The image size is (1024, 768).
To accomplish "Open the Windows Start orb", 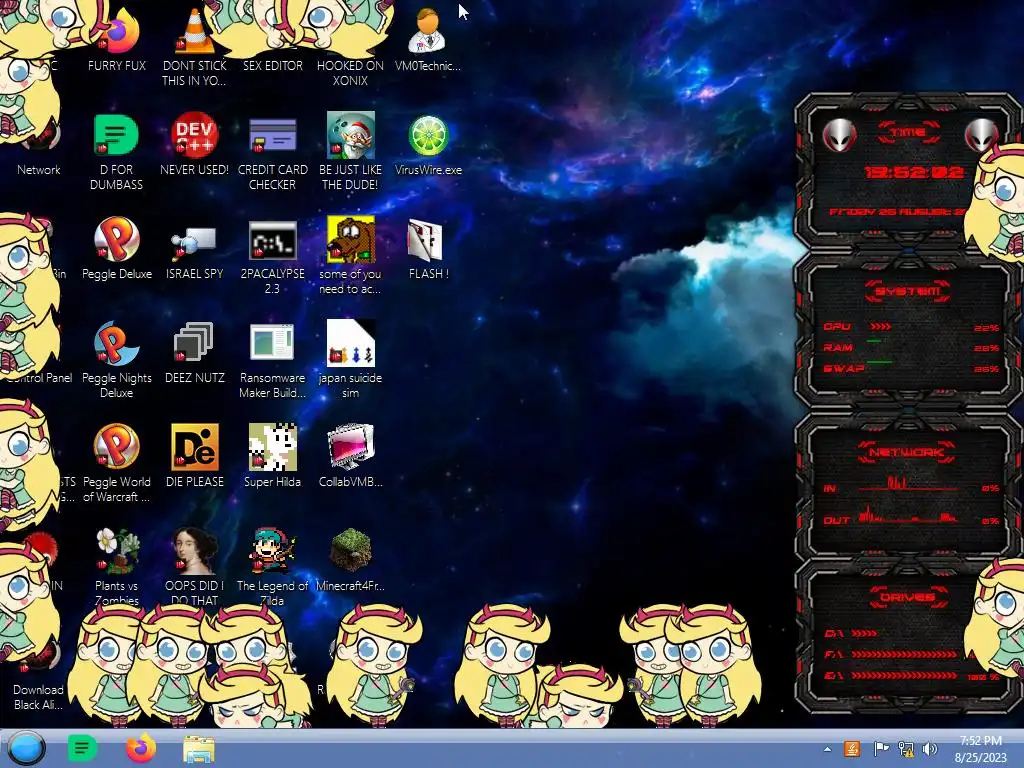I will pos(26,748).
